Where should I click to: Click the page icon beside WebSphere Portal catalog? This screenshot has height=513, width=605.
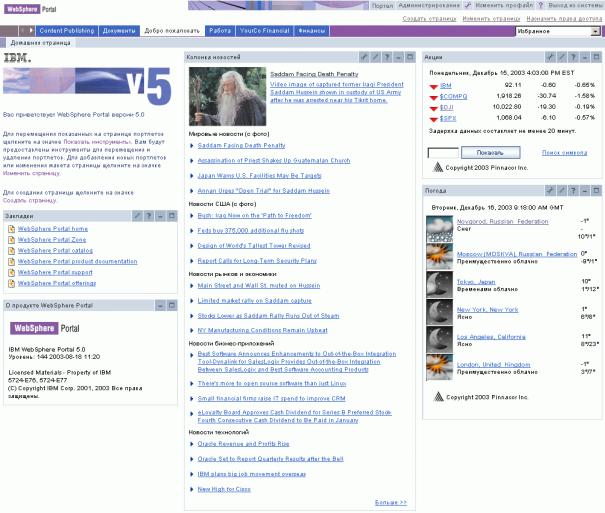point(12,251)
